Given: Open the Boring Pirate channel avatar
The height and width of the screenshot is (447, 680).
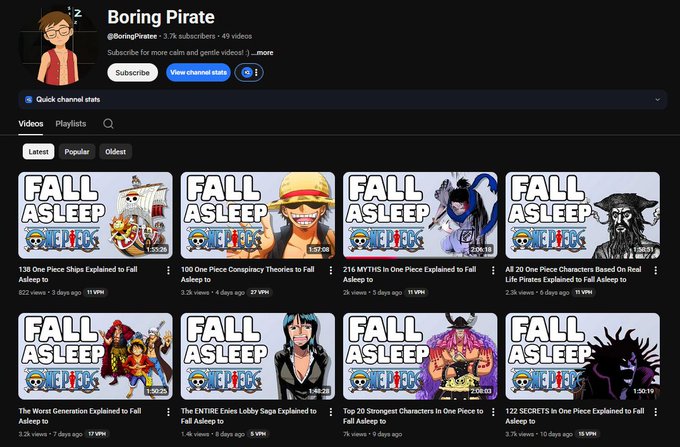Looking at the screenshot, I should tap(59, 46).
